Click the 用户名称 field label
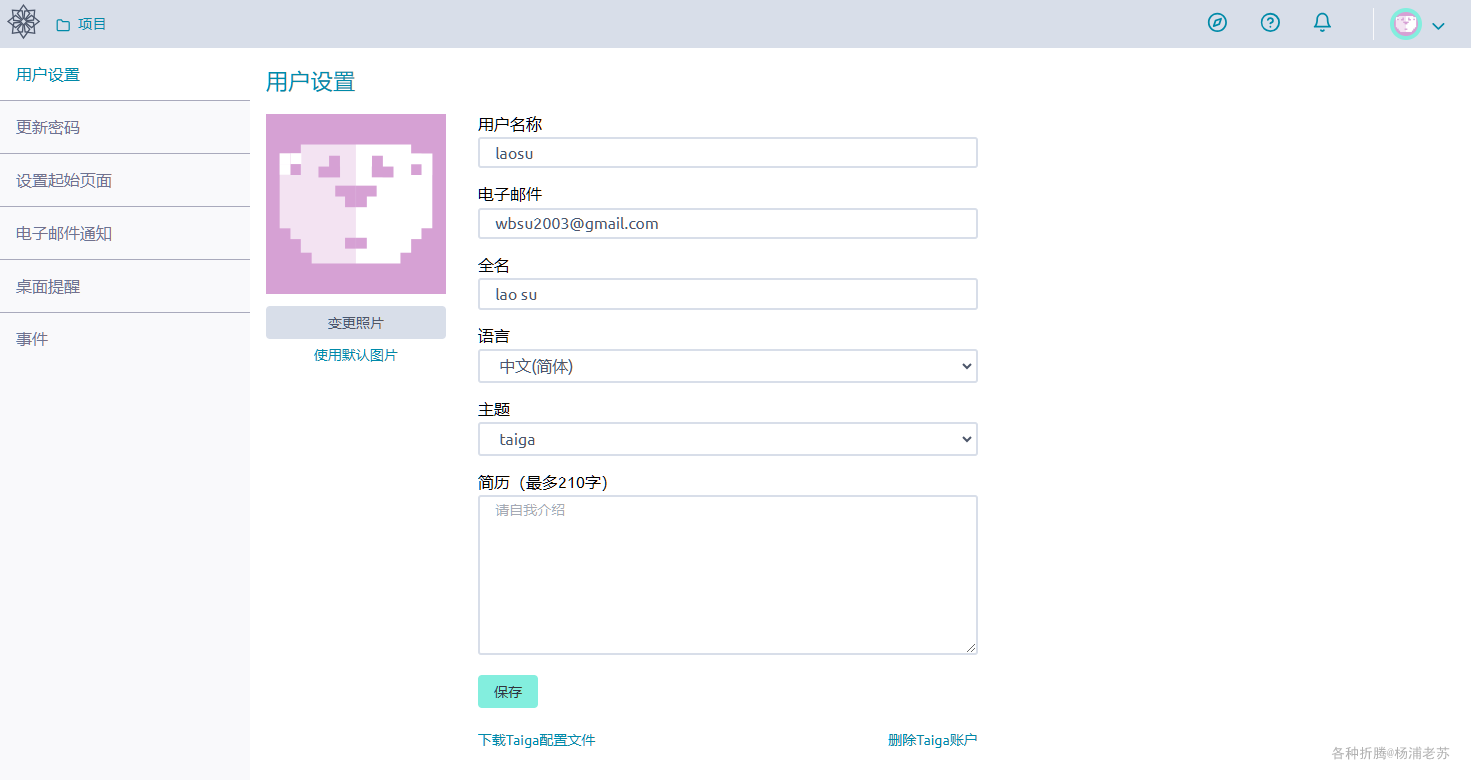 coord(510,124)
